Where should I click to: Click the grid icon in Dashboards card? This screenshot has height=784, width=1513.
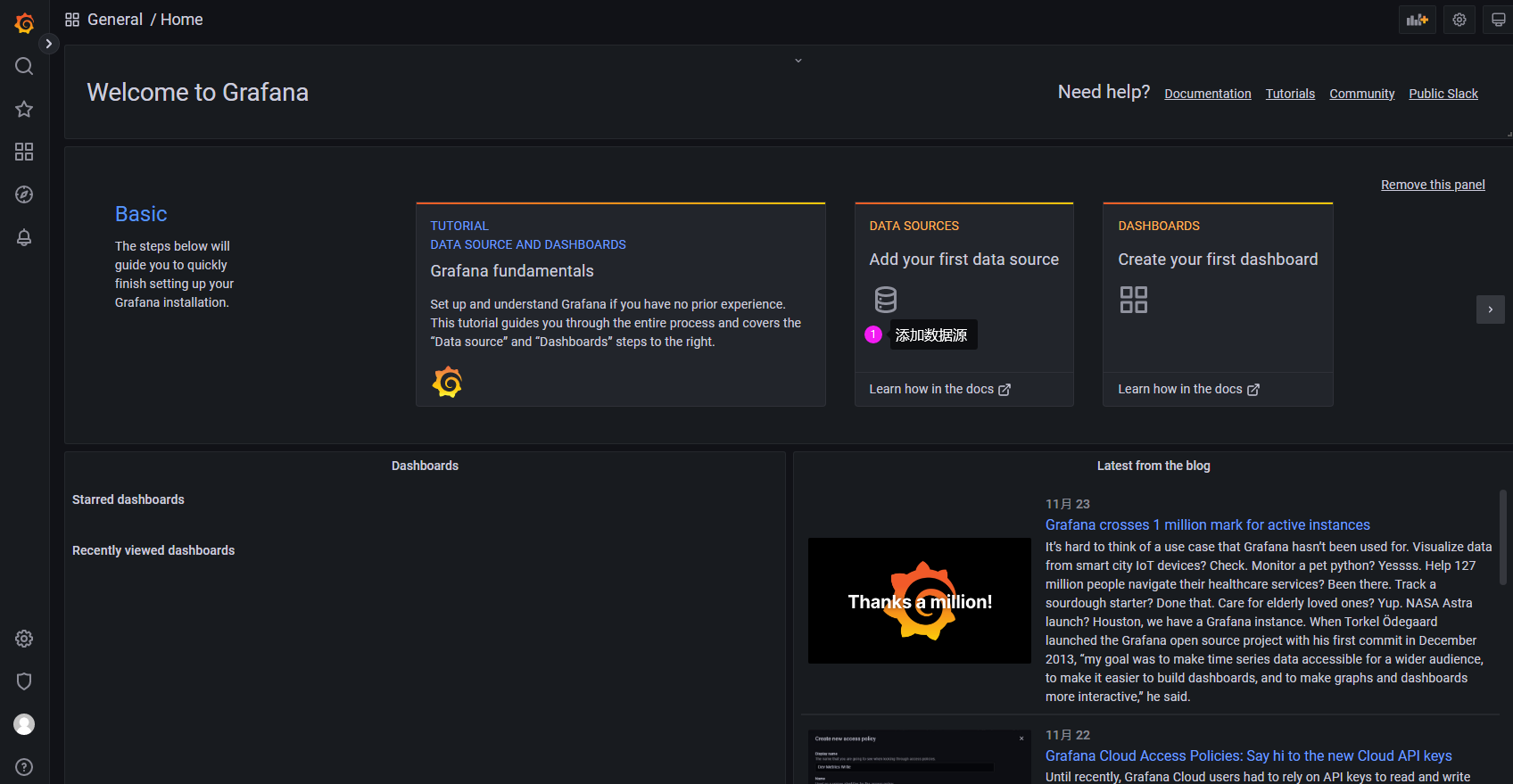(1134, 300)
